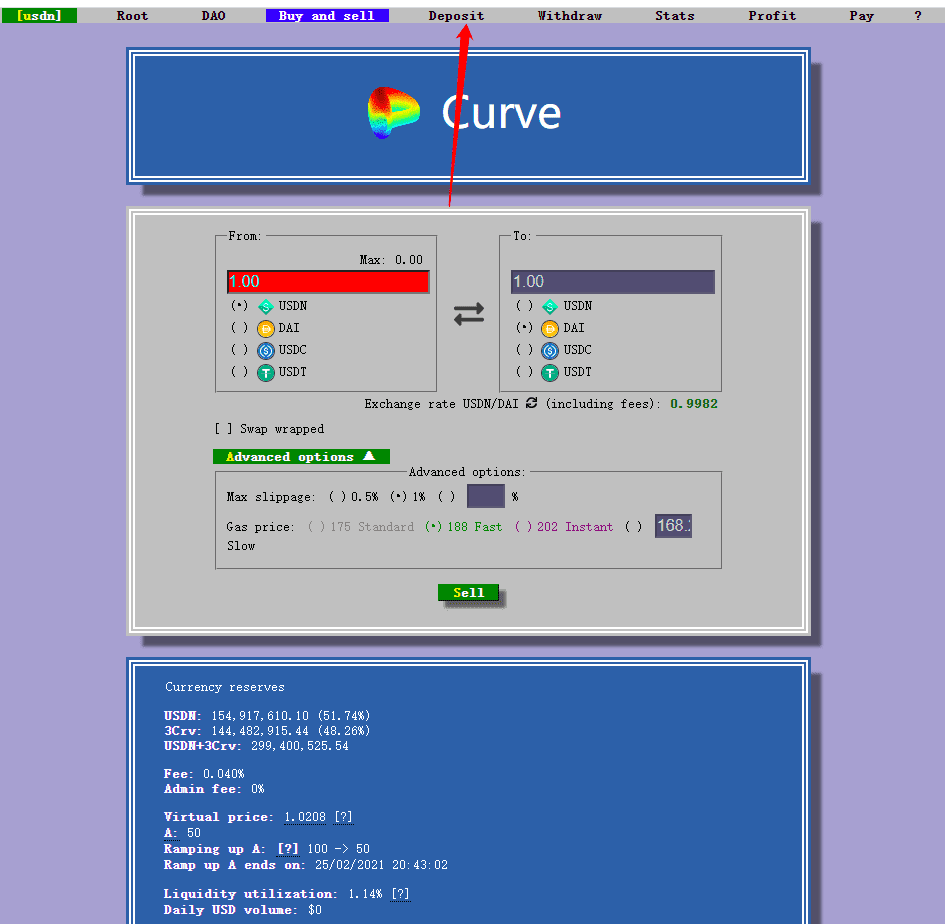The height and width of the screenshot is (924, 945).
Task: Select 0.5% max slippage radio option
Action: point(338,497)
